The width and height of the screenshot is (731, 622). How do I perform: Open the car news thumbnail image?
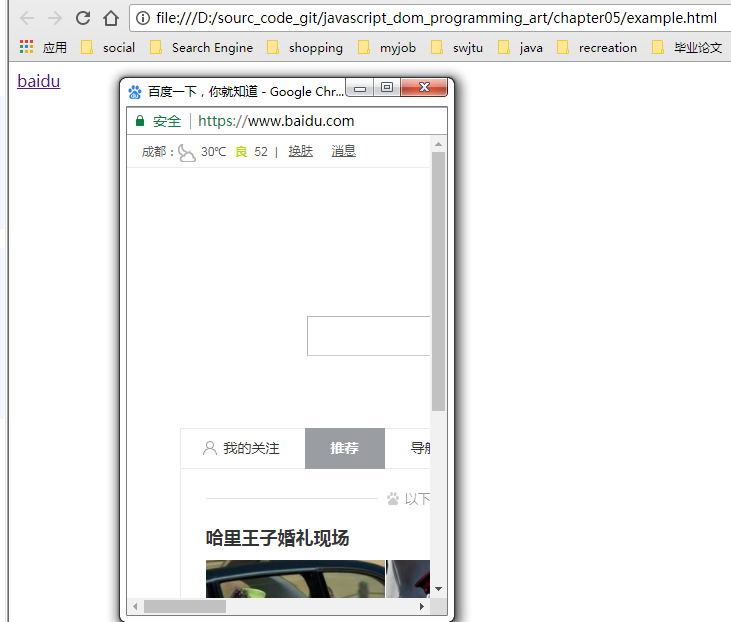[x=296, y=579]
